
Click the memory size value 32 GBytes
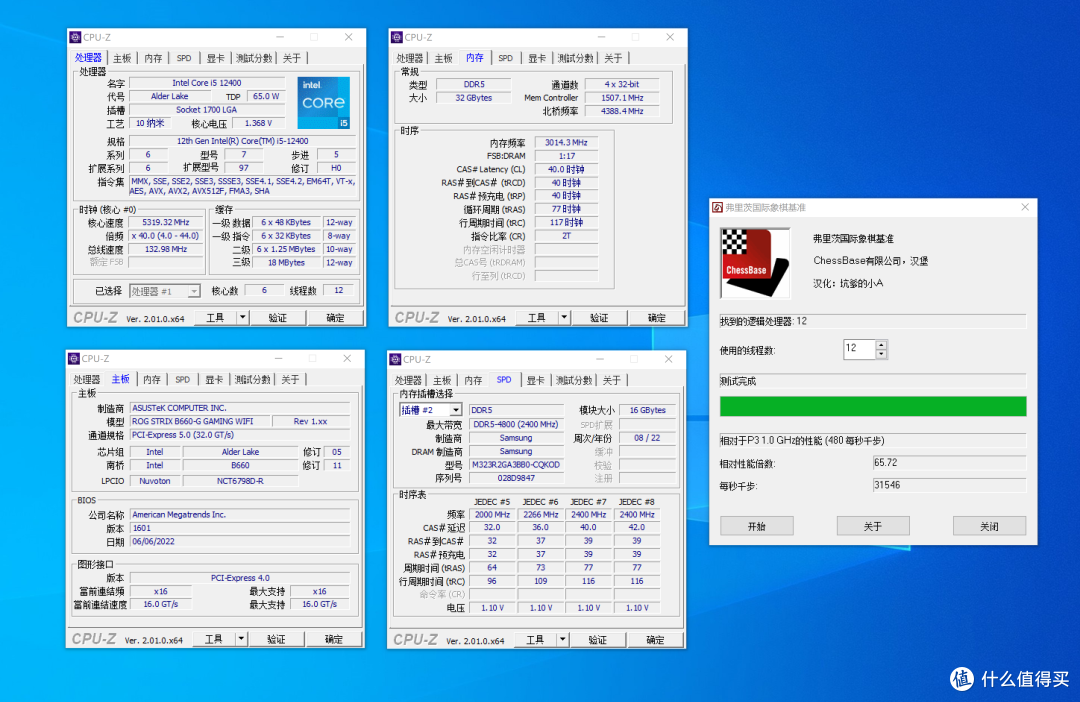474,98
